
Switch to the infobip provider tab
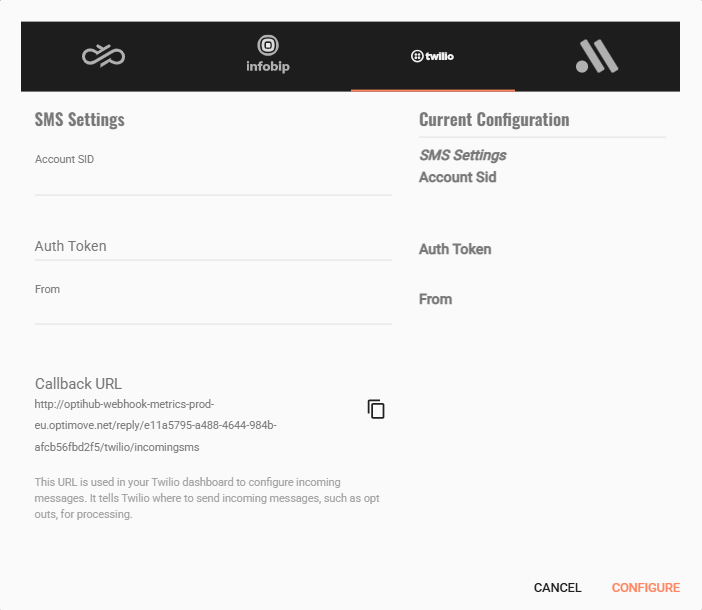point(268,56)
